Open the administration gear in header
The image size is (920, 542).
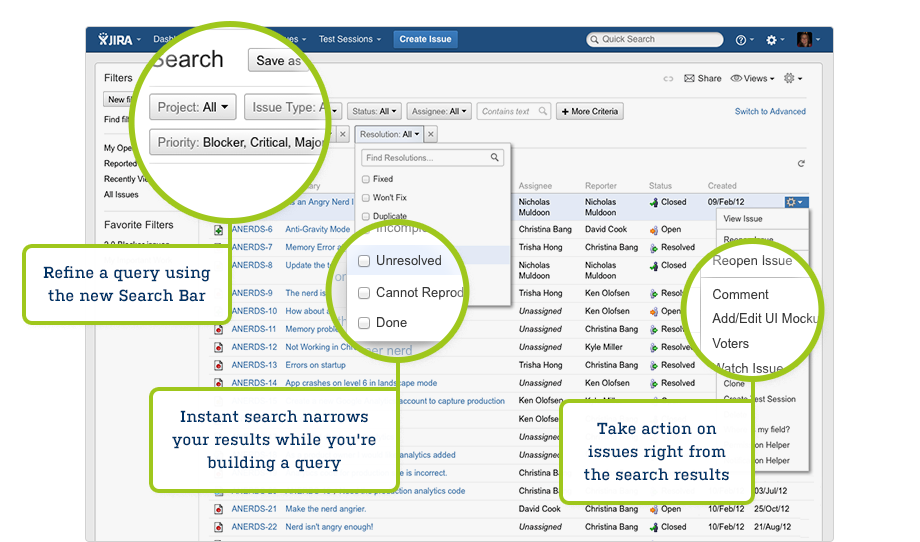point(774,40)
